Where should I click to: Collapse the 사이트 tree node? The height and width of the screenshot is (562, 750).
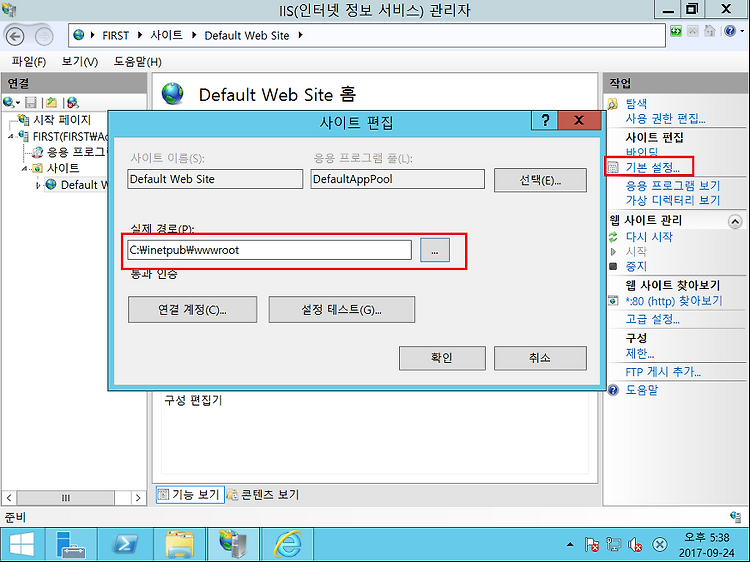point(24,168)
